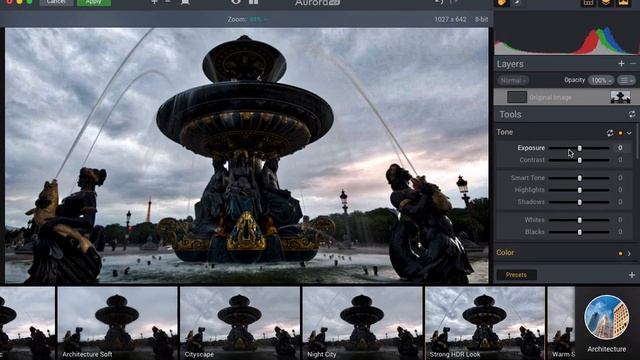Click the Shadows slider handle
The image size is (640, 360).
pyautogui.click(x=580, y=202)
